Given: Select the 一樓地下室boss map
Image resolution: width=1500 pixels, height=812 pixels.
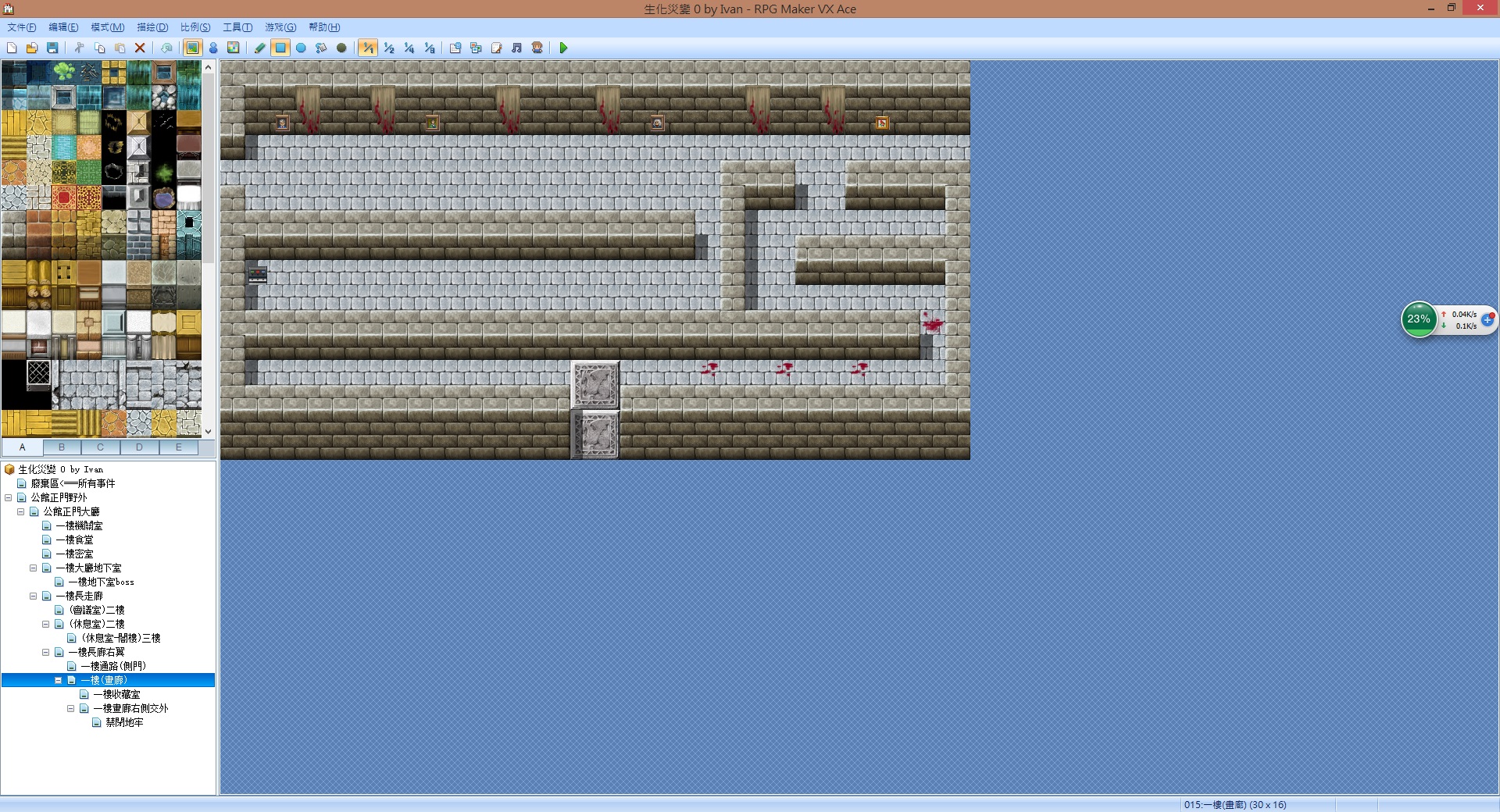Looking at the screenshot, I should 101,582.
